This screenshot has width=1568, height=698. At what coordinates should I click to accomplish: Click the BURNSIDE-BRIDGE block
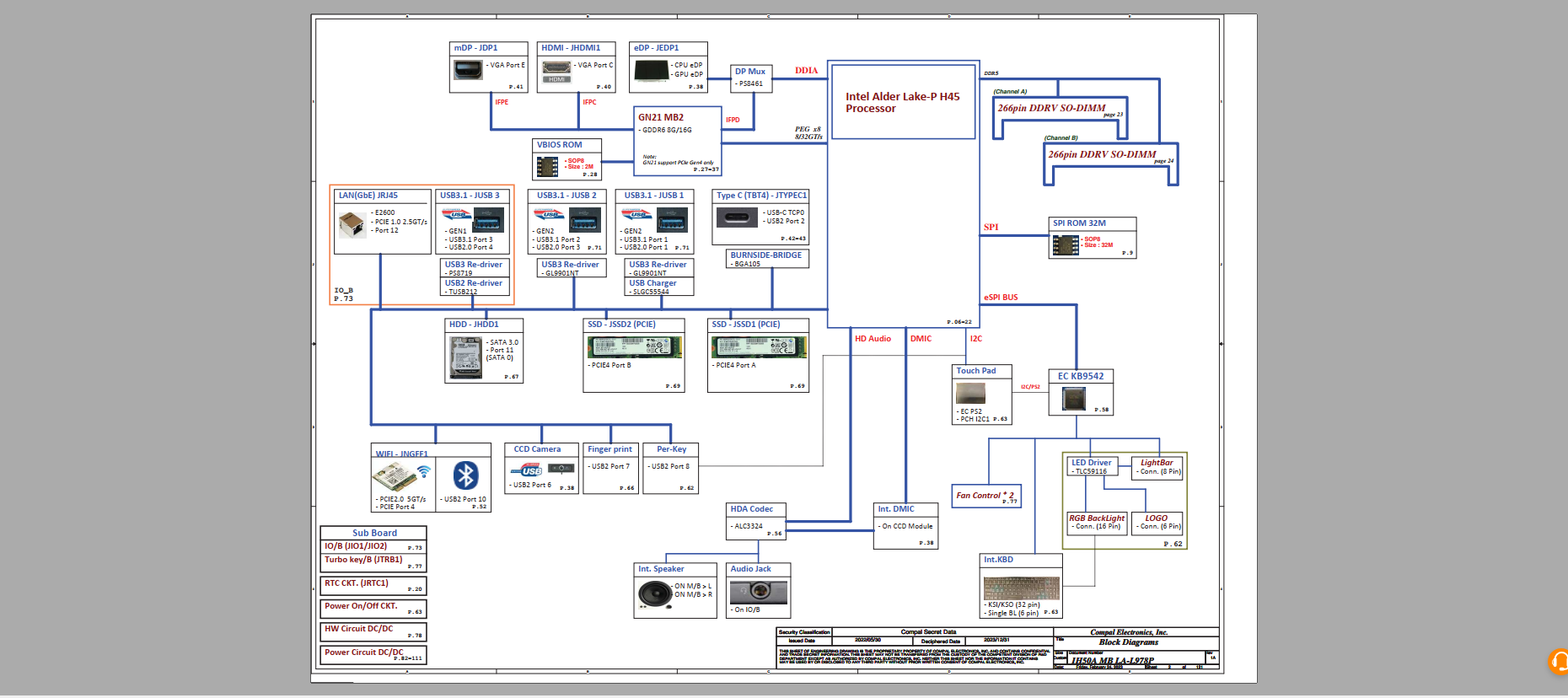click(x=767, y=259)
